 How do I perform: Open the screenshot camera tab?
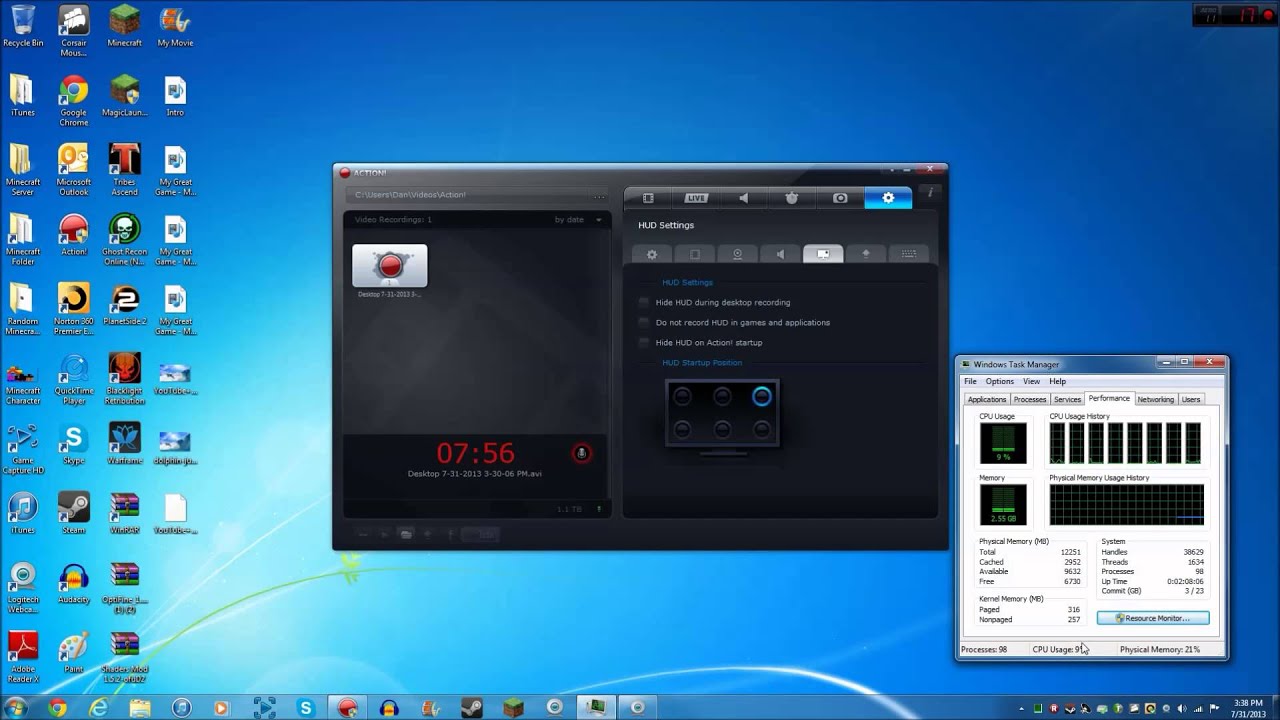tap(840, 198)
